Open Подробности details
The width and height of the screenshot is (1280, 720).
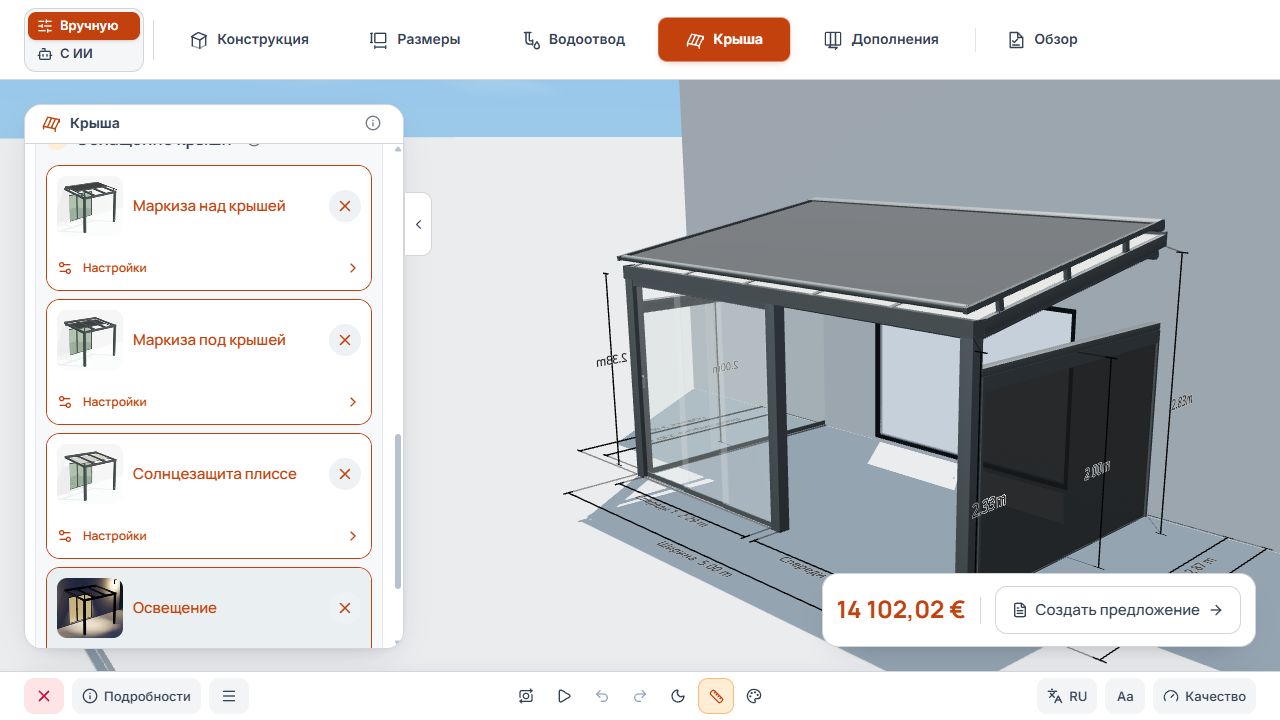[137, 696]
